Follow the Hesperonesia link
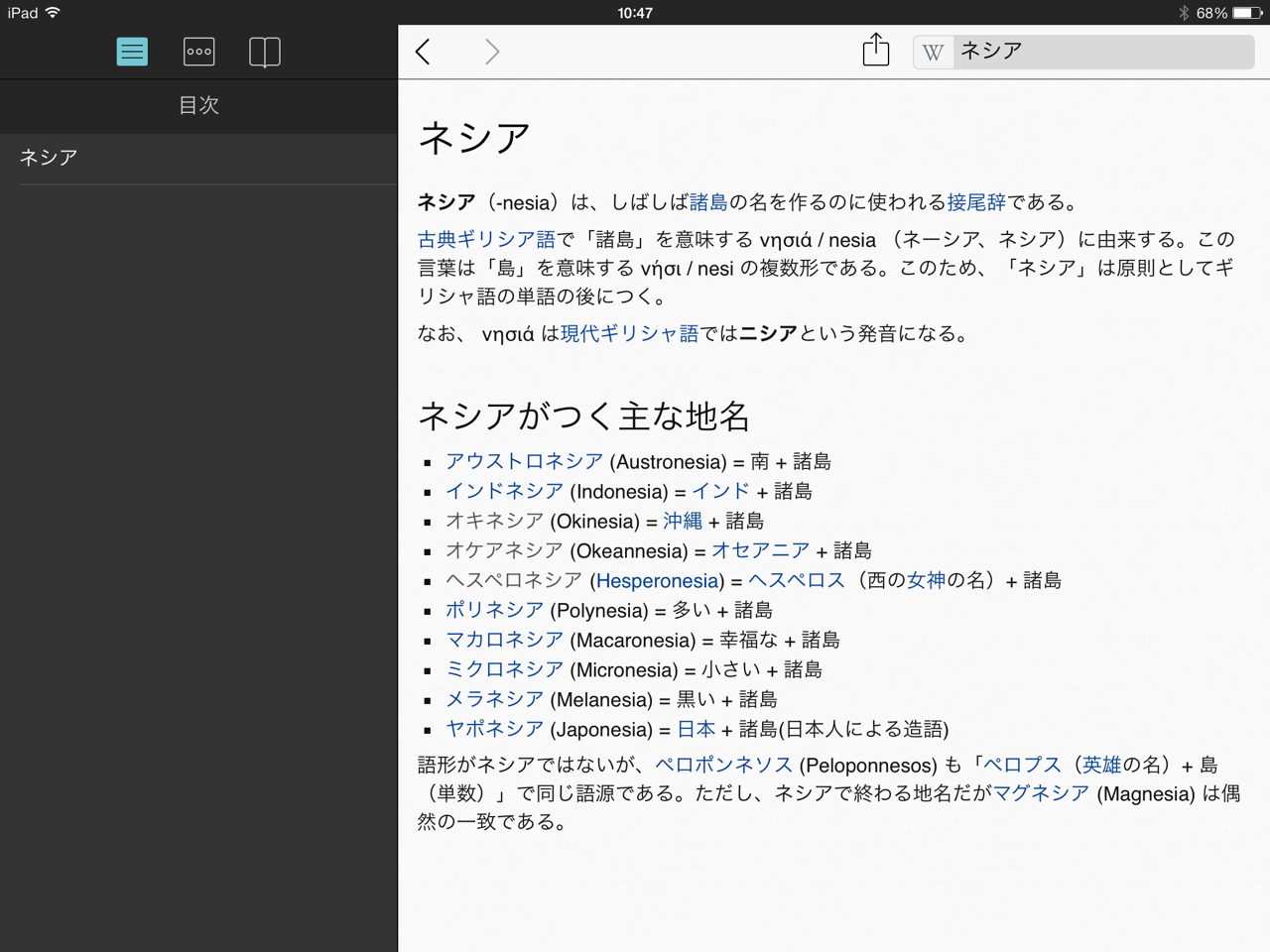The image size is (1270, 952). 657,581
